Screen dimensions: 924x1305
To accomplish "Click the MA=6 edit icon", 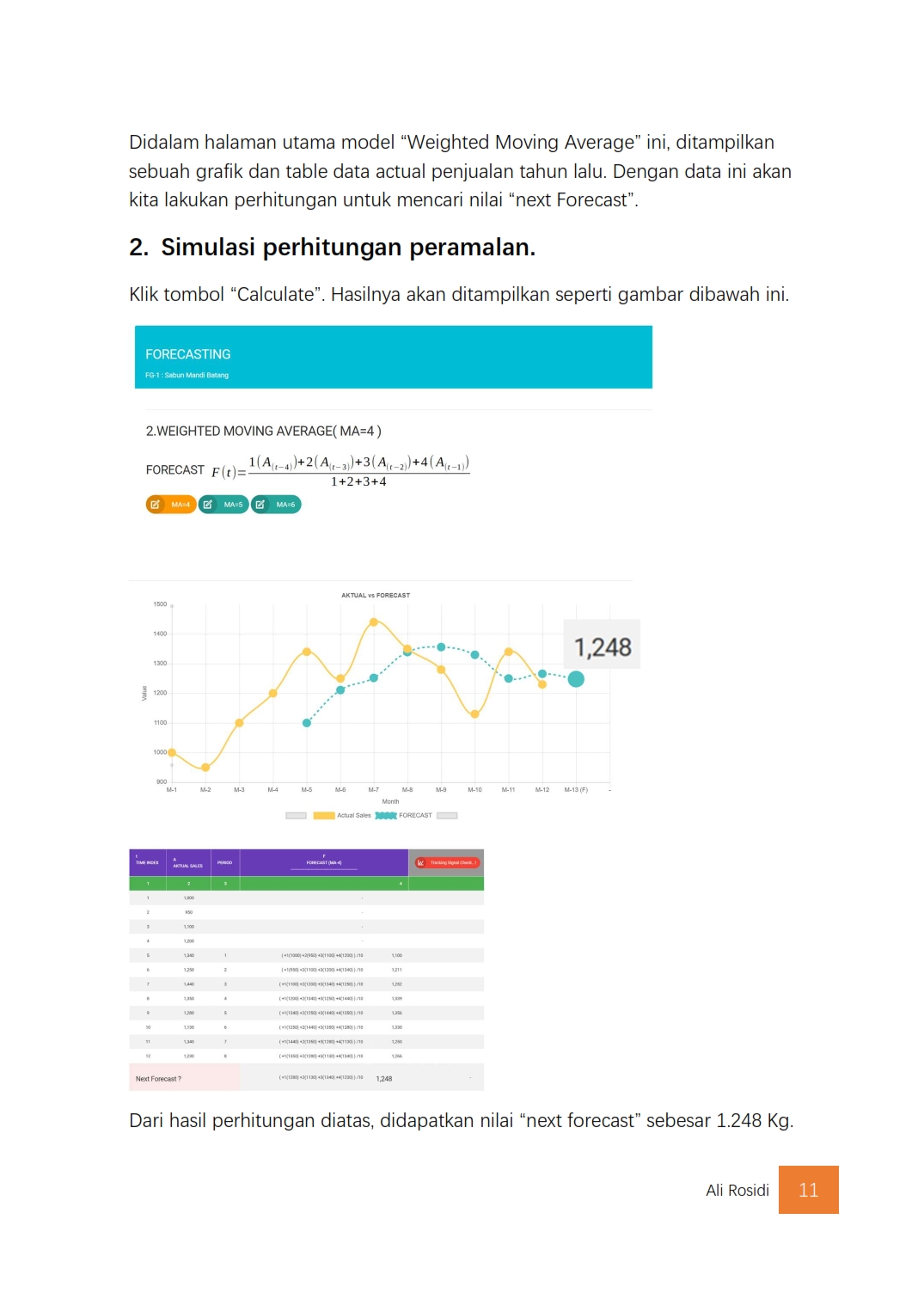I will [260, 505].
